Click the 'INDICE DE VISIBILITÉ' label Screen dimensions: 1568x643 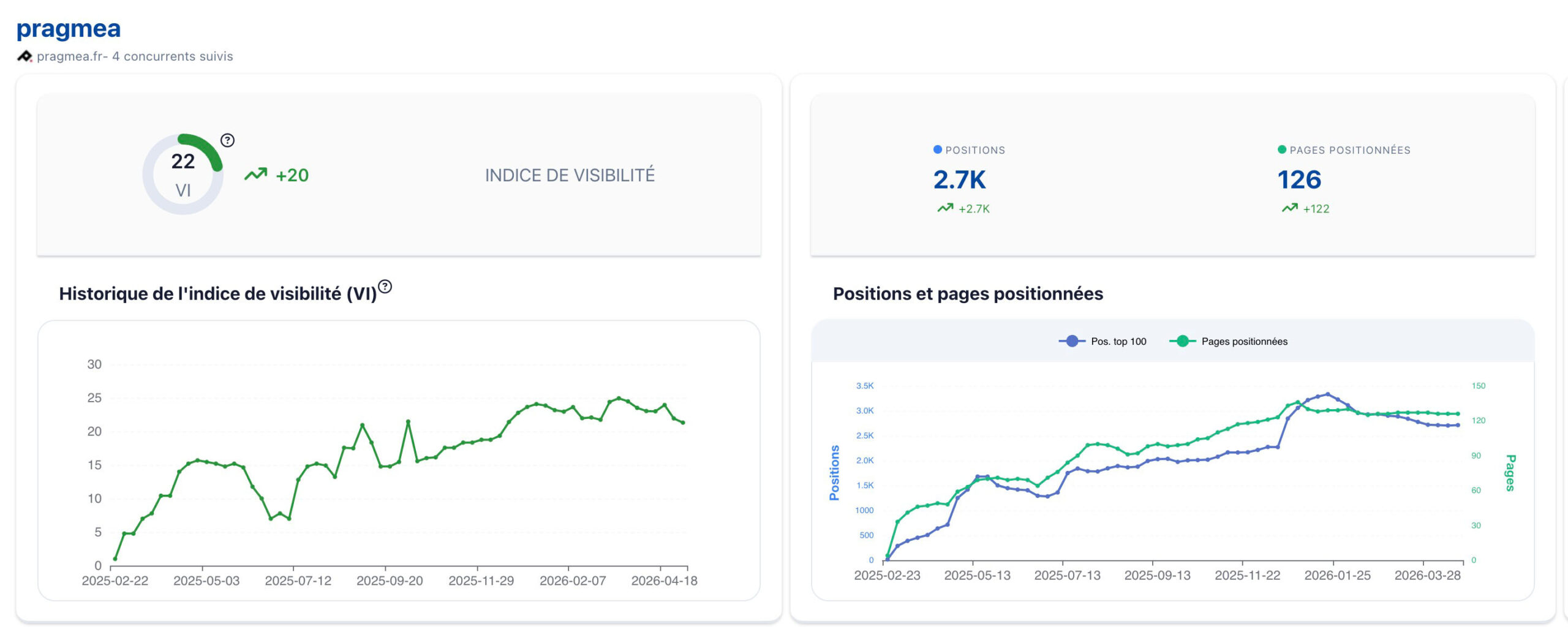pyautogui.click(x=570, y=175)
